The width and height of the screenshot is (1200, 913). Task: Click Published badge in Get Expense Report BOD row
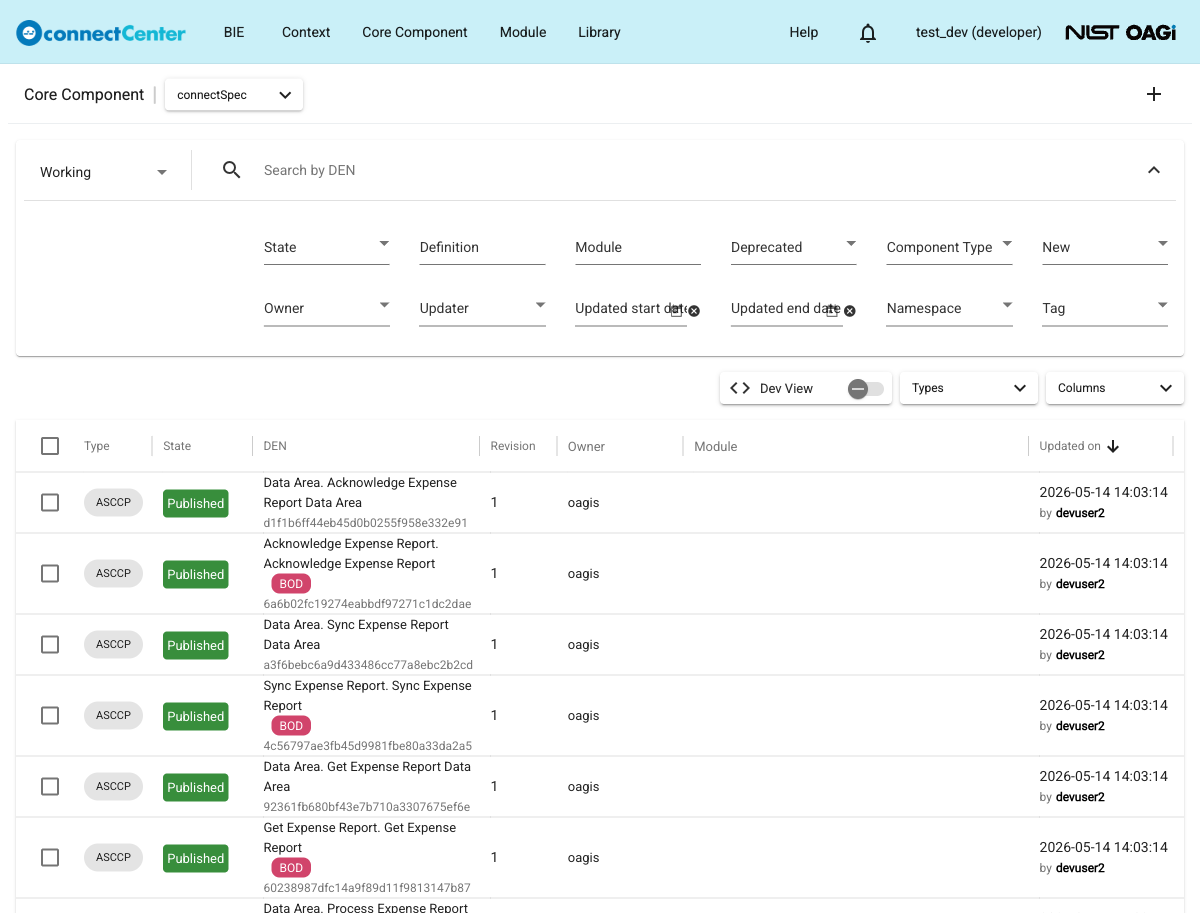point(196,858)
